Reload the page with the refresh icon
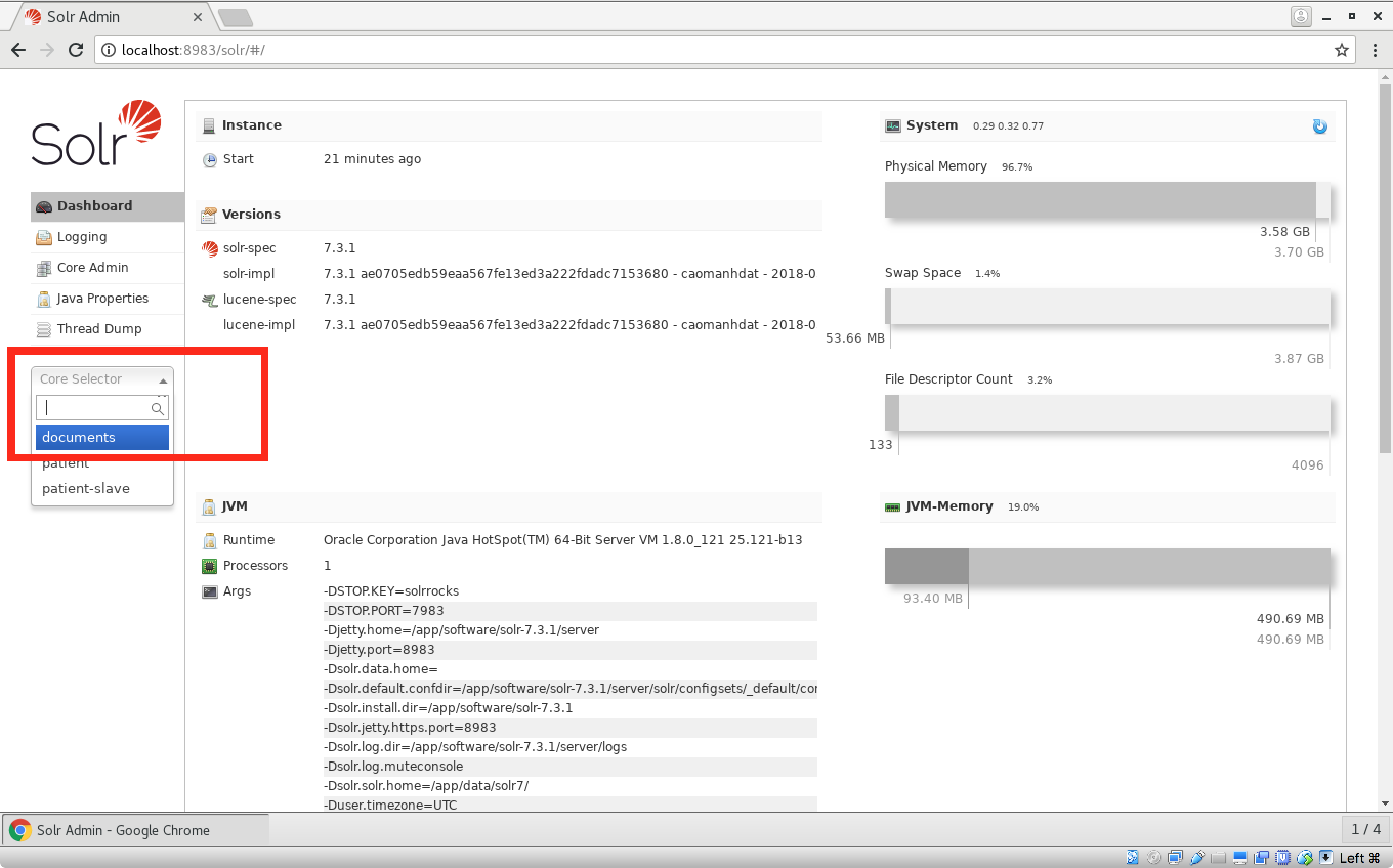This screenshot has height=868, width=1393. click(x=76, y=50)
